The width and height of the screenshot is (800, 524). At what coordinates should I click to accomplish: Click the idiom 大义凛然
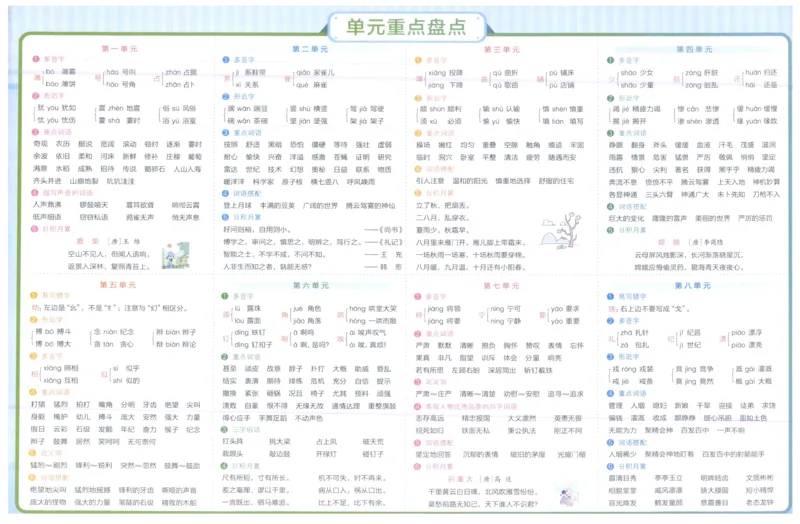coord(521,418)
